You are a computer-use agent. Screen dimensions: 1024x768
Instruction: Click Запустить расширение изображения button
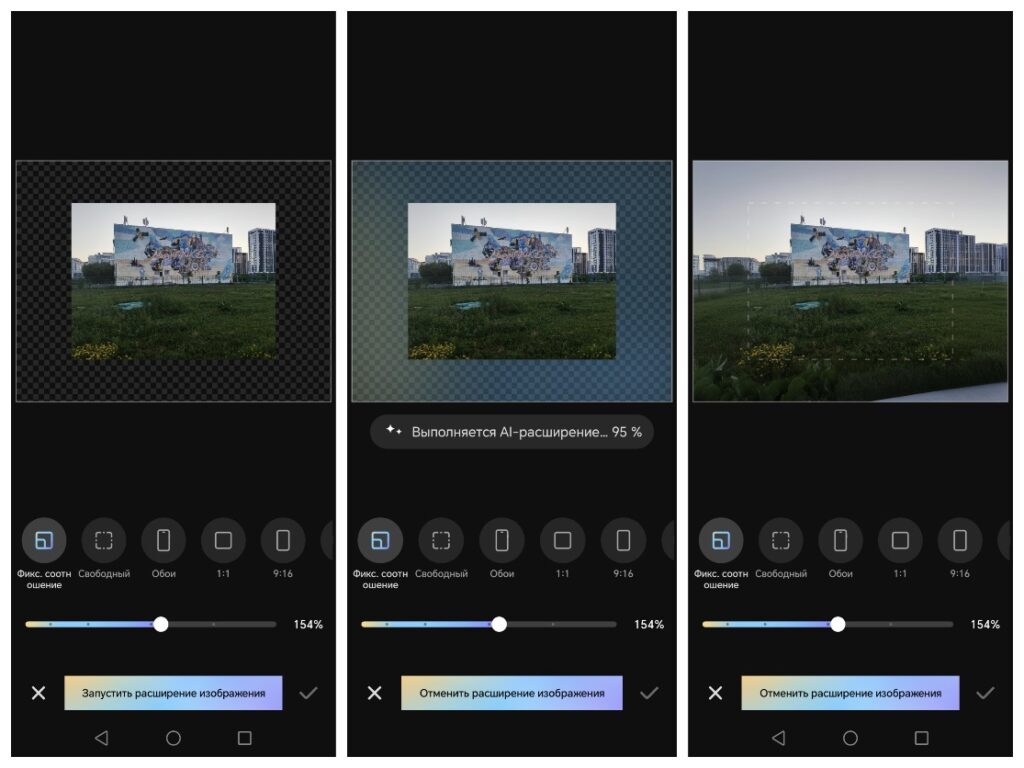tap(173, 693)
